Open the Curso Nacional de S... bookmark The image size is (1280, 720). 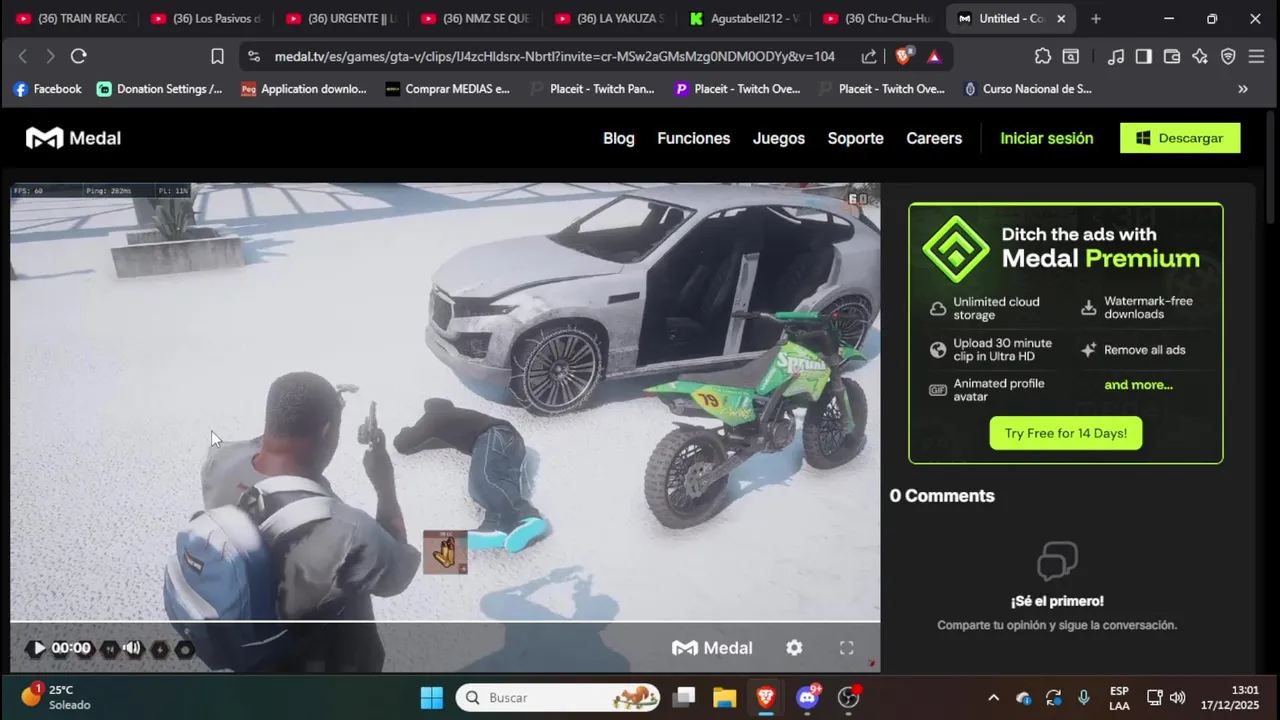[x=1027, y=89]
